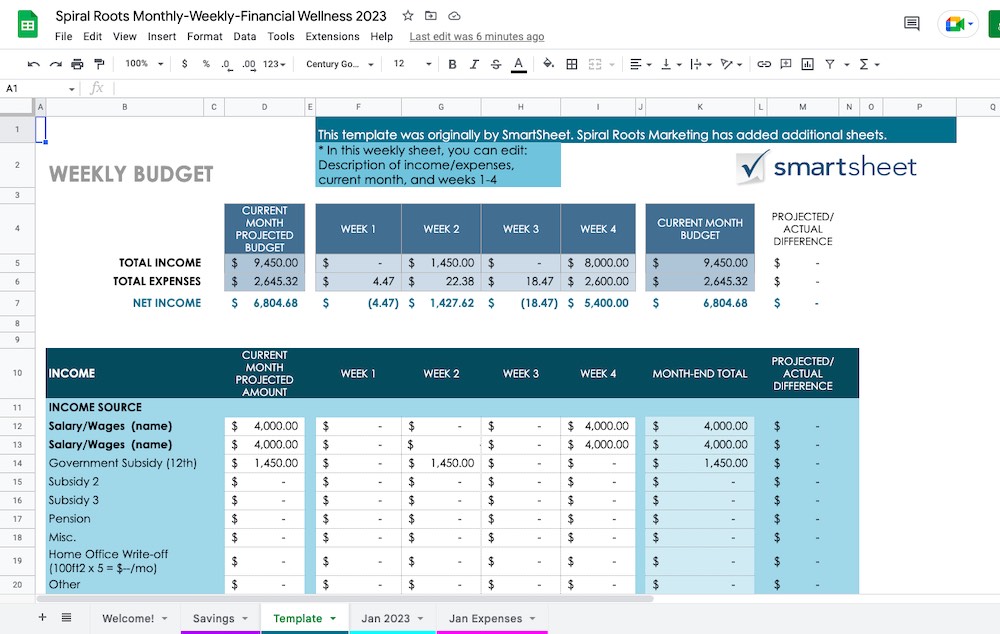
Task: Click the Add Sheet plus button
Action: (x=42, y=618)
